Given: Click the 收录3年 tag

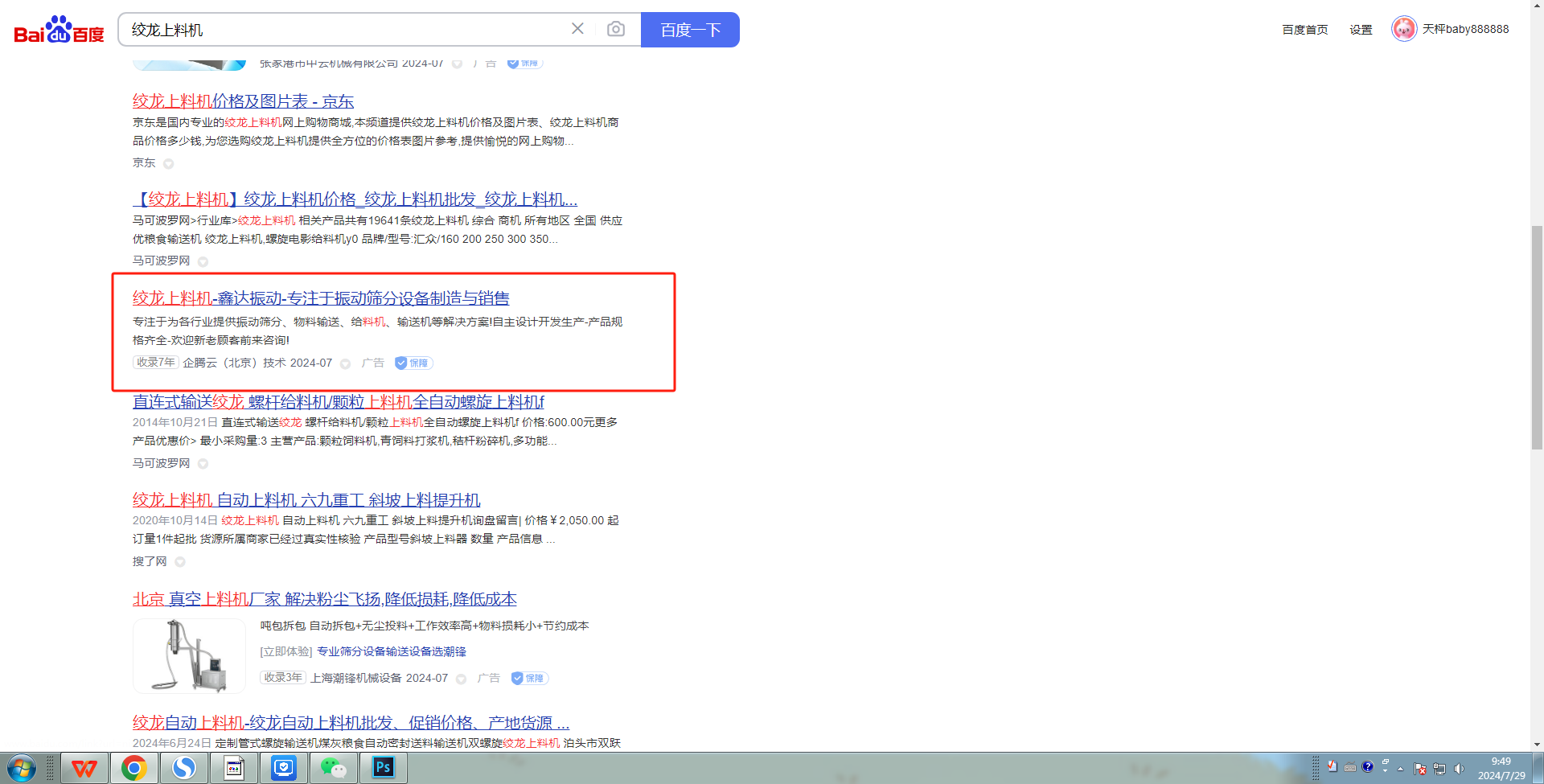Looking at the screenshot, I should [x=283, y=678].
